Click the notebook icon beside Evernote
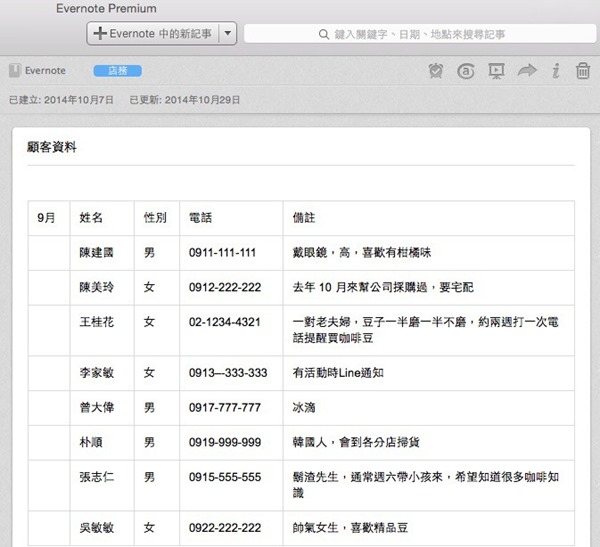The width and height of the screenshot is (600, 547). click(x=14, y=71)
